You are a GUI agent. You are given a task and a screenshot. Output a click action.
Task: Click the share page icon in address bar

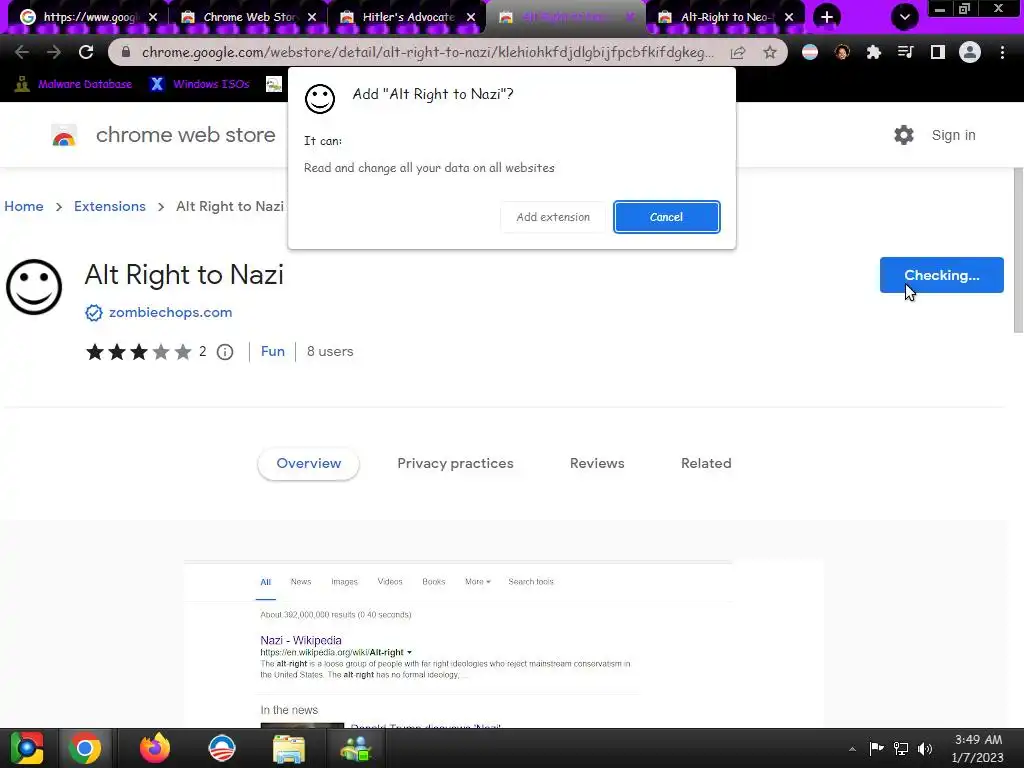pos(738,52)
